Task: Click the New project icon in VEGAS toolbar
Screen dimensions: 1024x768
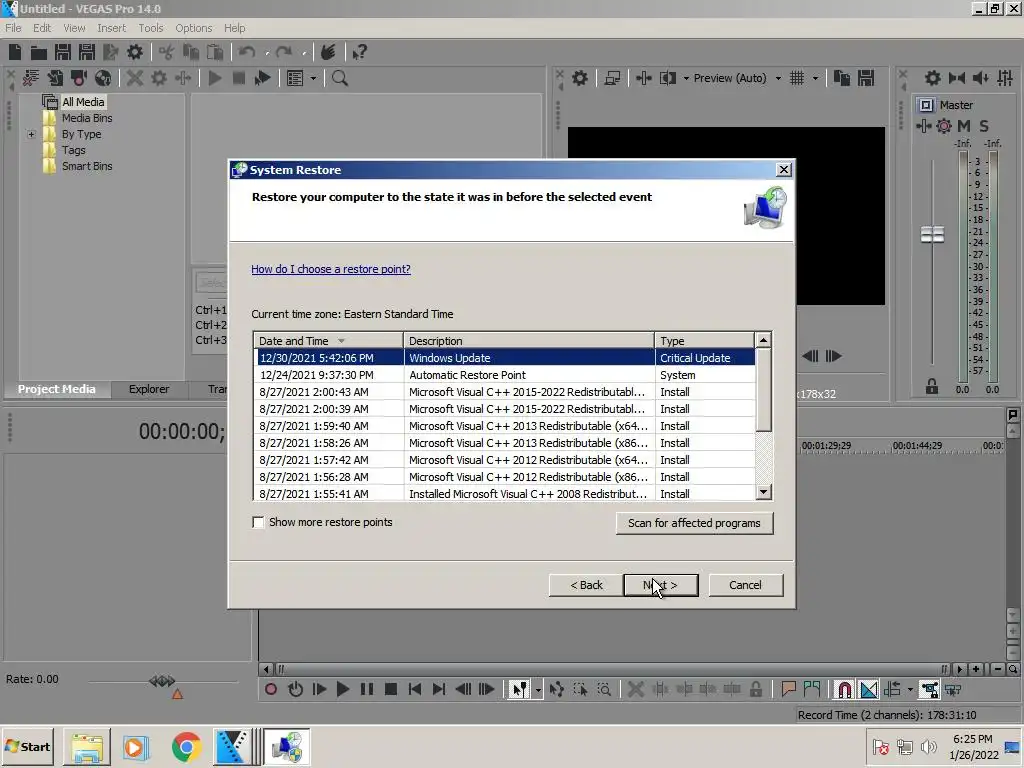Action: (x=15, y=52)
